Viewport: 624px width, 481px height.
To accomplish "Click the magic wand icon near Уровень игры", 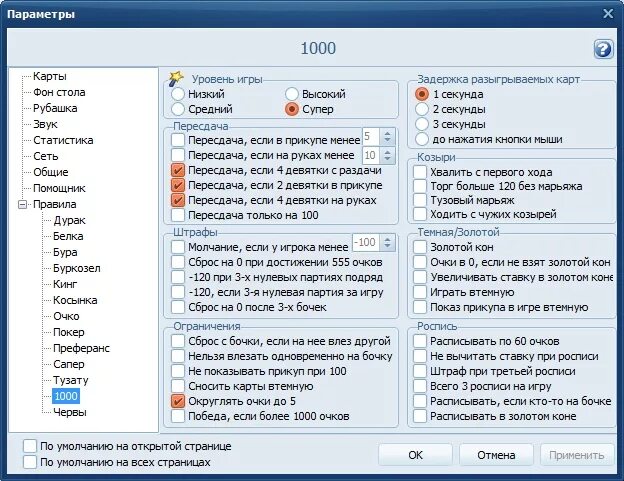I will [x=176, y=78].
